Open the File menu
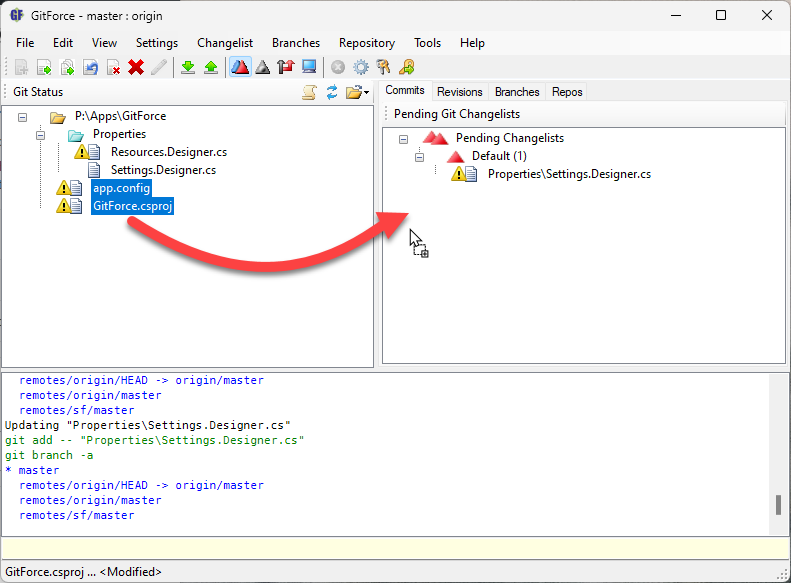Screen dimensions: 791x583 pyautogui.click(x=25, y=43)
